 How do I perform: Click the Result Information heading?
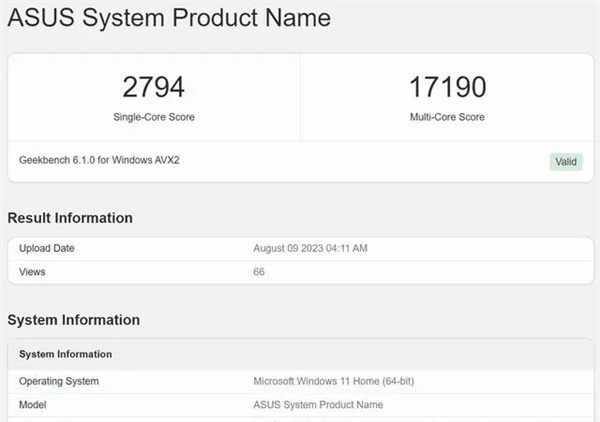point(70,218)
